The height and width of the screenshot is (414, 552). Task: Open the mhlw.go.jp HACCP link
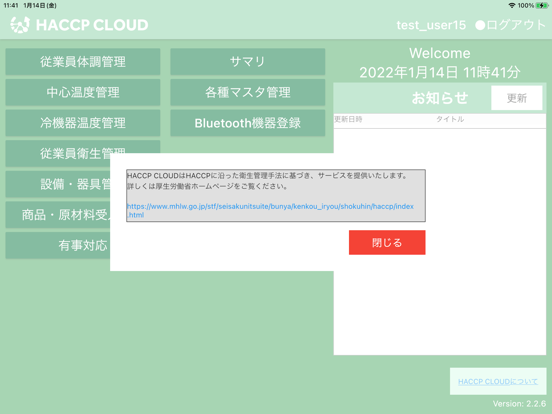[270, 211]
